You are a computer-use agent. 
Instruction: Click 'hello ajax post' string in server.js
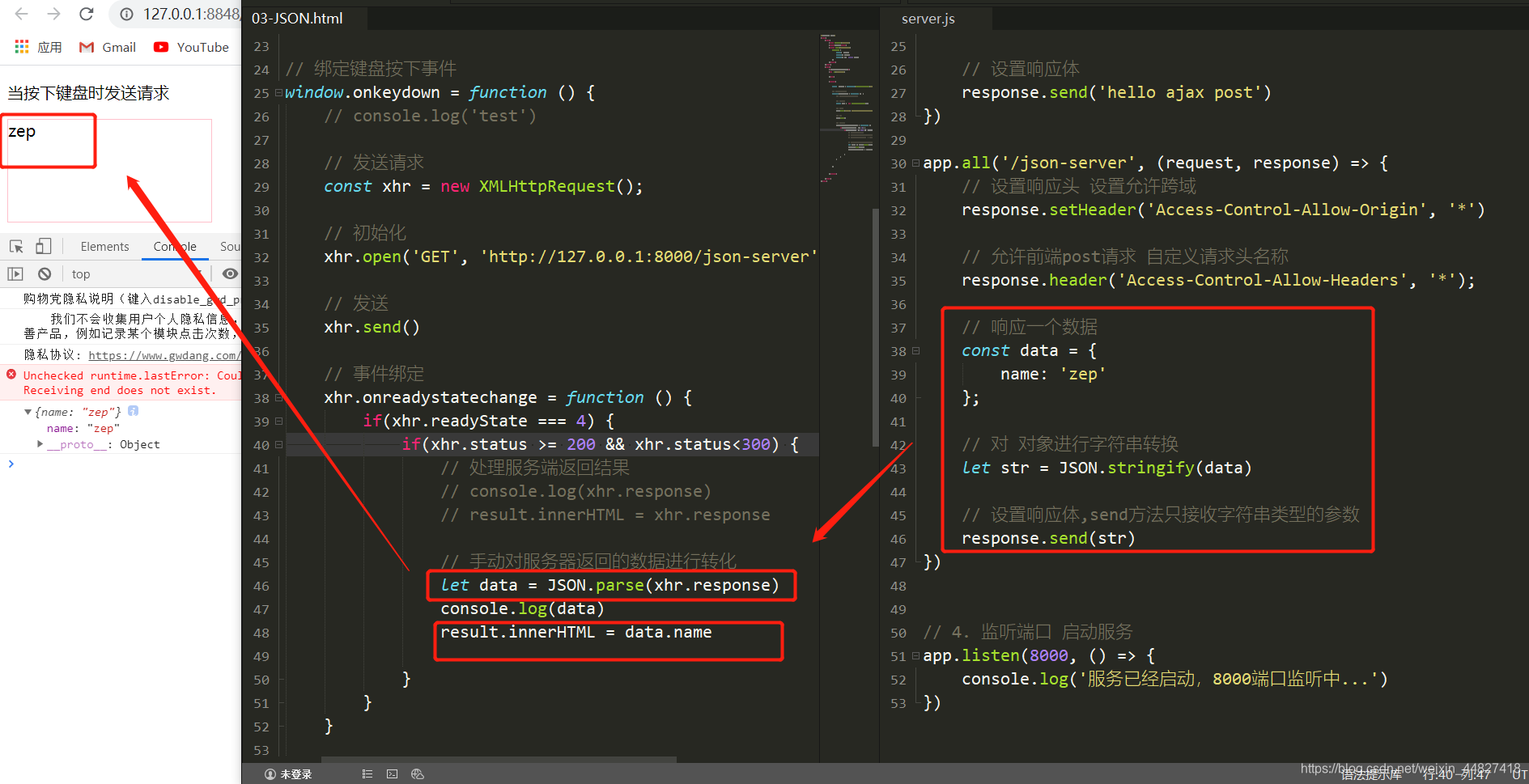1179,92
